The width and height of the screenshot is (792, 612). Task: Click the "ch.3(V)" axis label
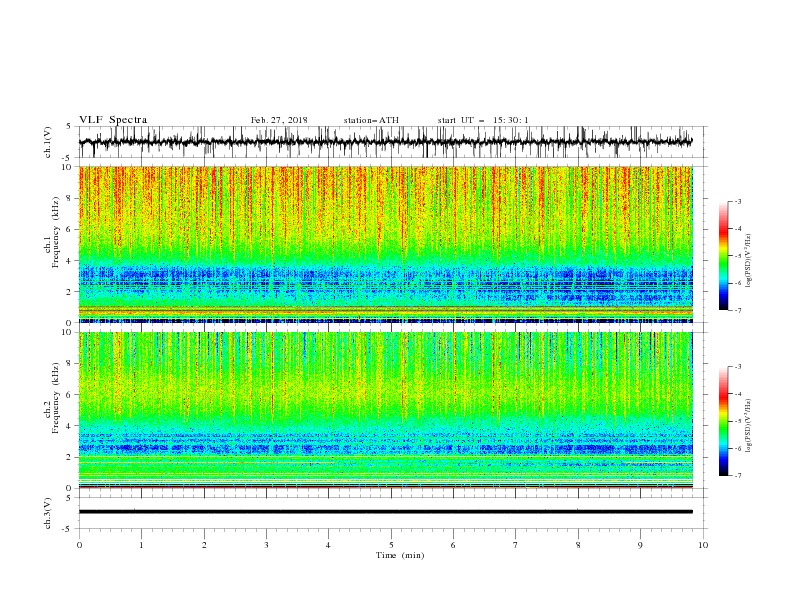48,513
